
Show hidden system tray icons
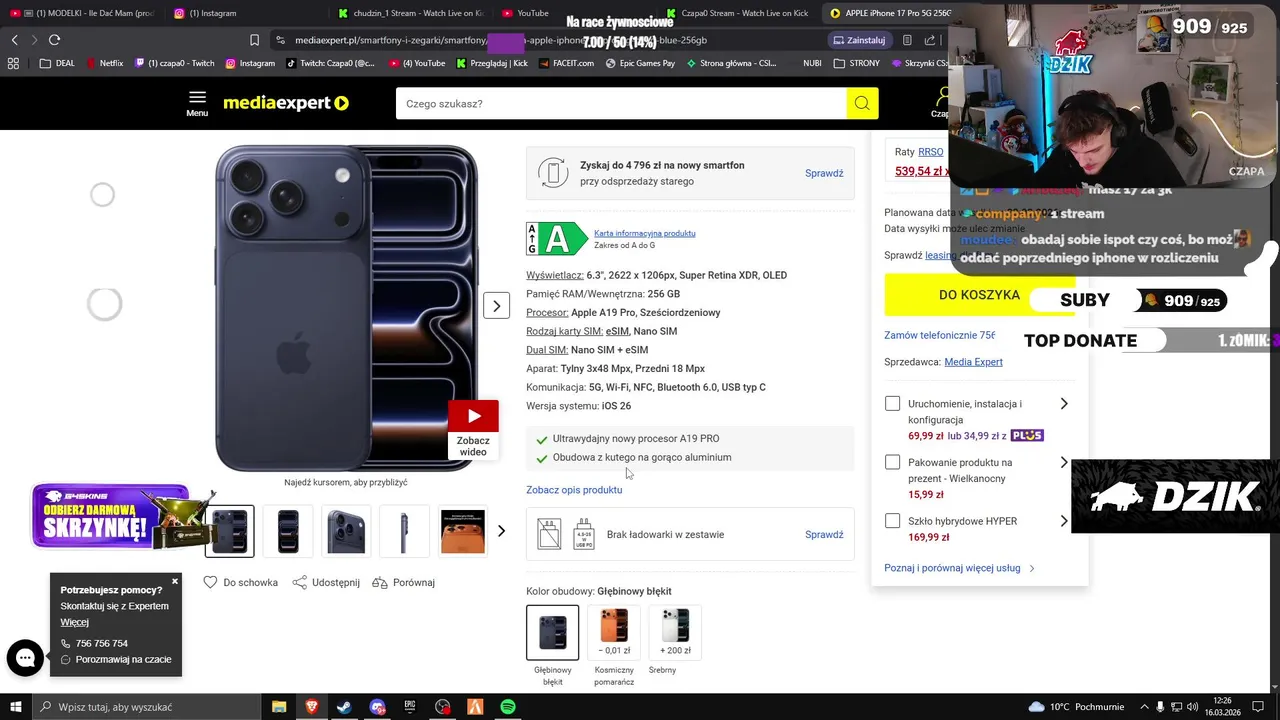pos(1144,707)
